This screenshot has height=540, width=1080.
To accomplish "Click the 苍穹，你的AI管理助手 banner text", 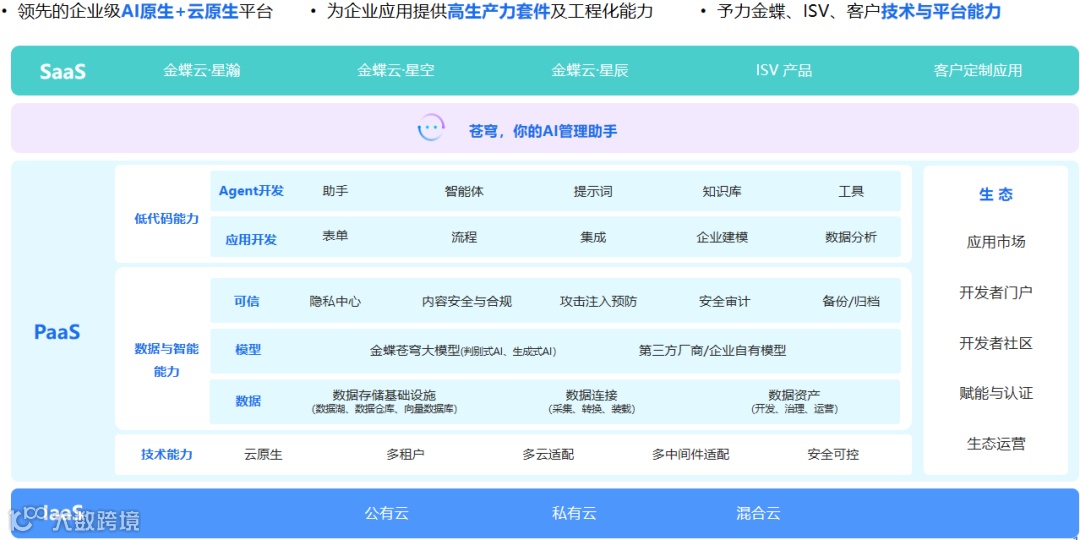I will (x=543, y=131).
